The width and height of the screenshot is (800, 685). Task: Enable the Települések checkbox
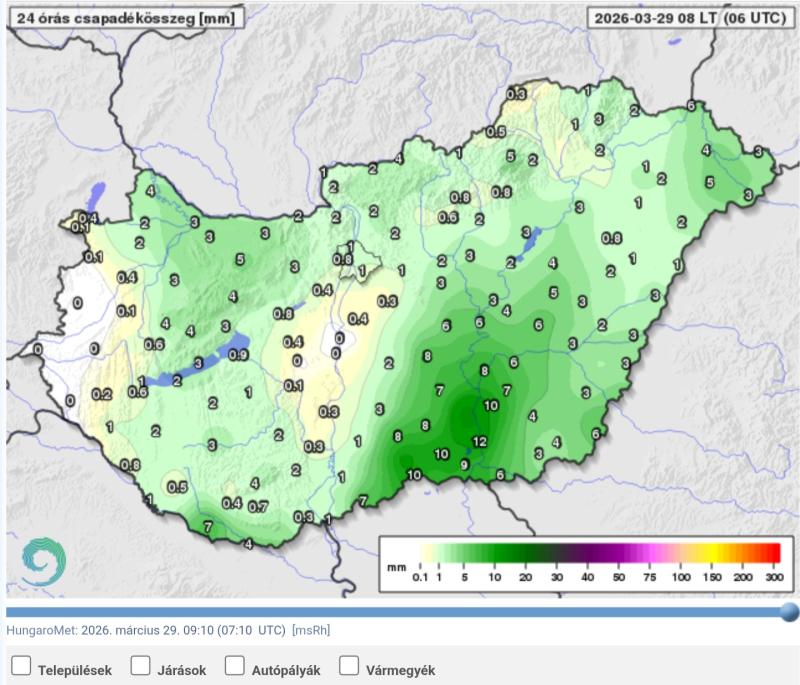pyautogui.click(x=20, y=667)
